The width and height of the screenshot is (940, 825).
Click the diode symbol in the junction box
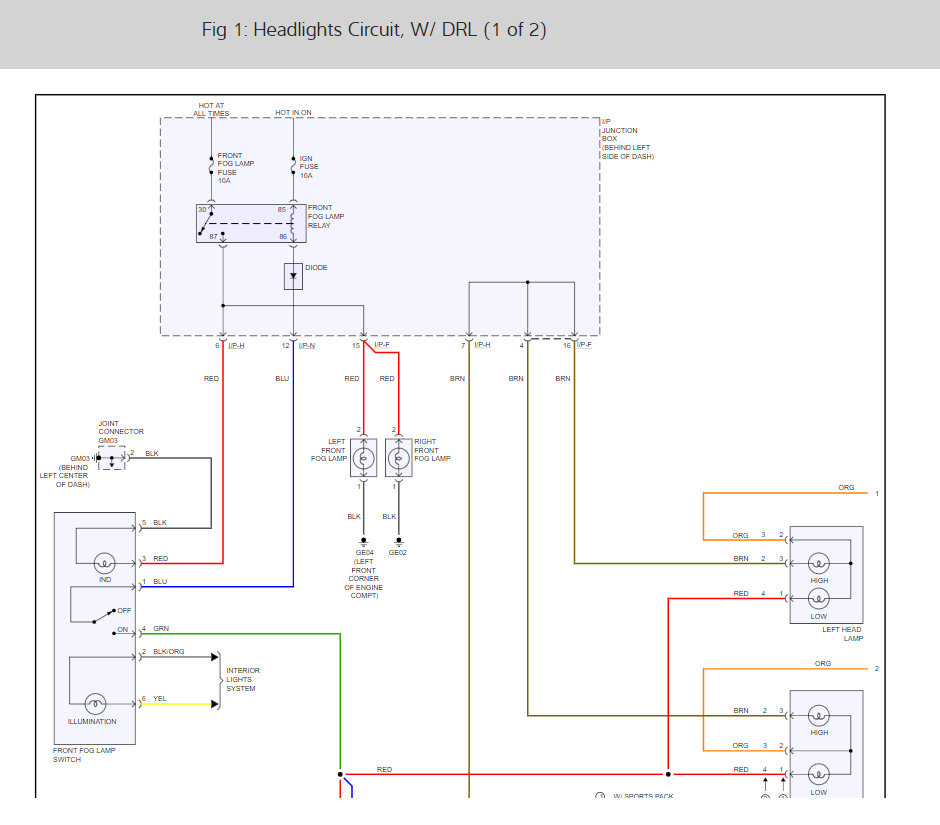pos(293,276)
